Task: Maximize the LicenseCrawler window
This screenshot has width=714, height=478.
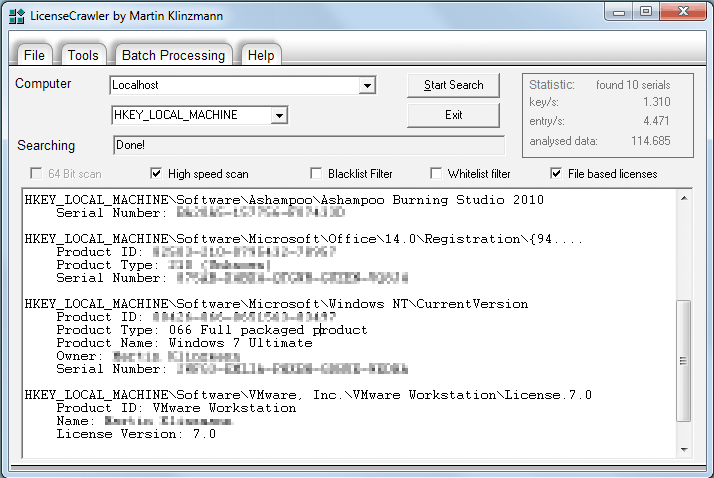Action: (646, 12)
